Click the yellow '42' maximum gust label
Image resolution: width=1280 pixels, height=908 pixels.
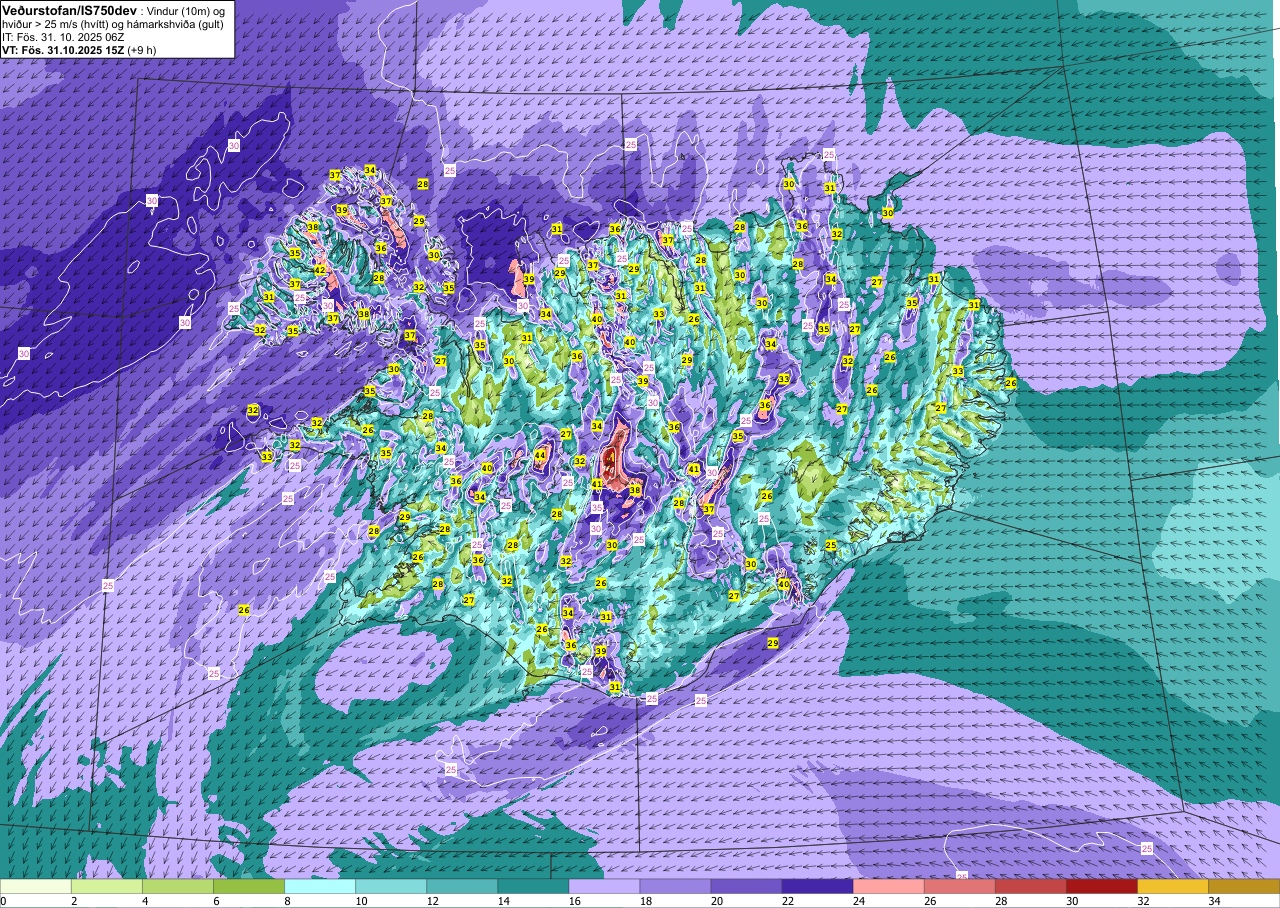pos(320,270)
